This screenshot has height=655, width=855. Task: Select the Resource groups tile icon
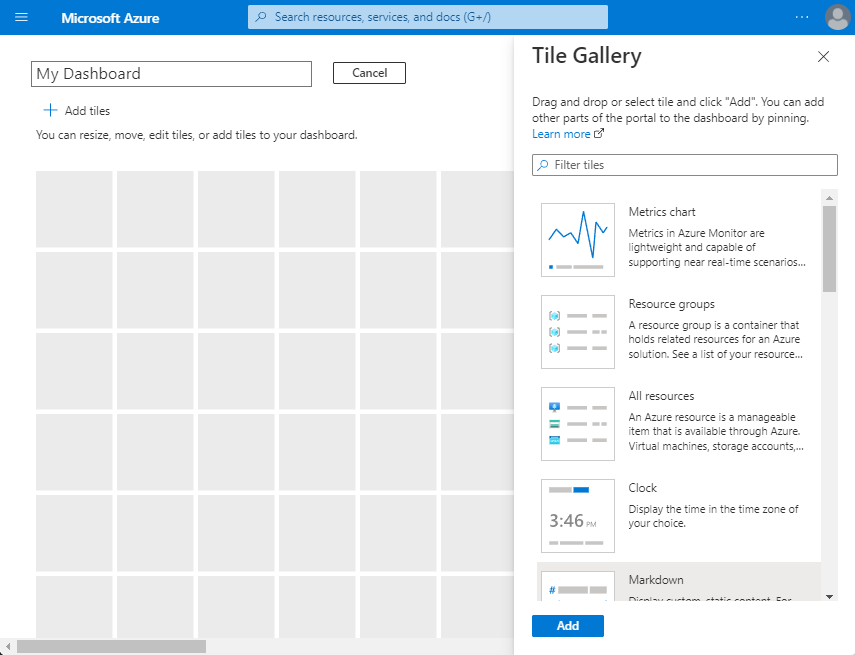point(577,332)
